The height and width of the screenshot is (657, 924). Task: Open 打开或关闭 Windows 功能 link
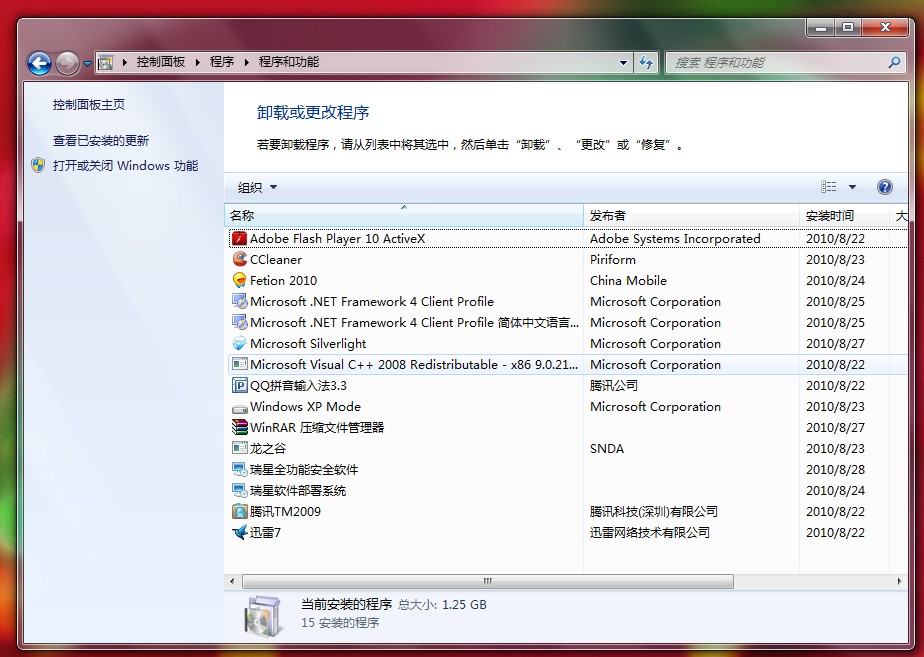126,166
